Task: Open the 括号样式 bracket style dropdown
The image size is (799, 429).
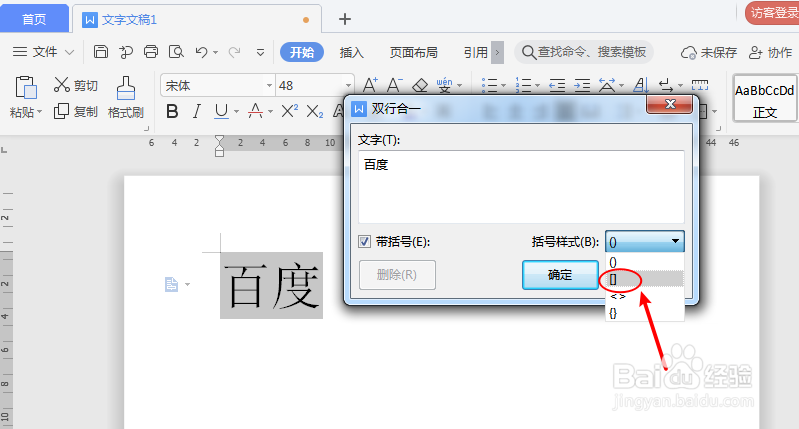Action: click(645, 242)
